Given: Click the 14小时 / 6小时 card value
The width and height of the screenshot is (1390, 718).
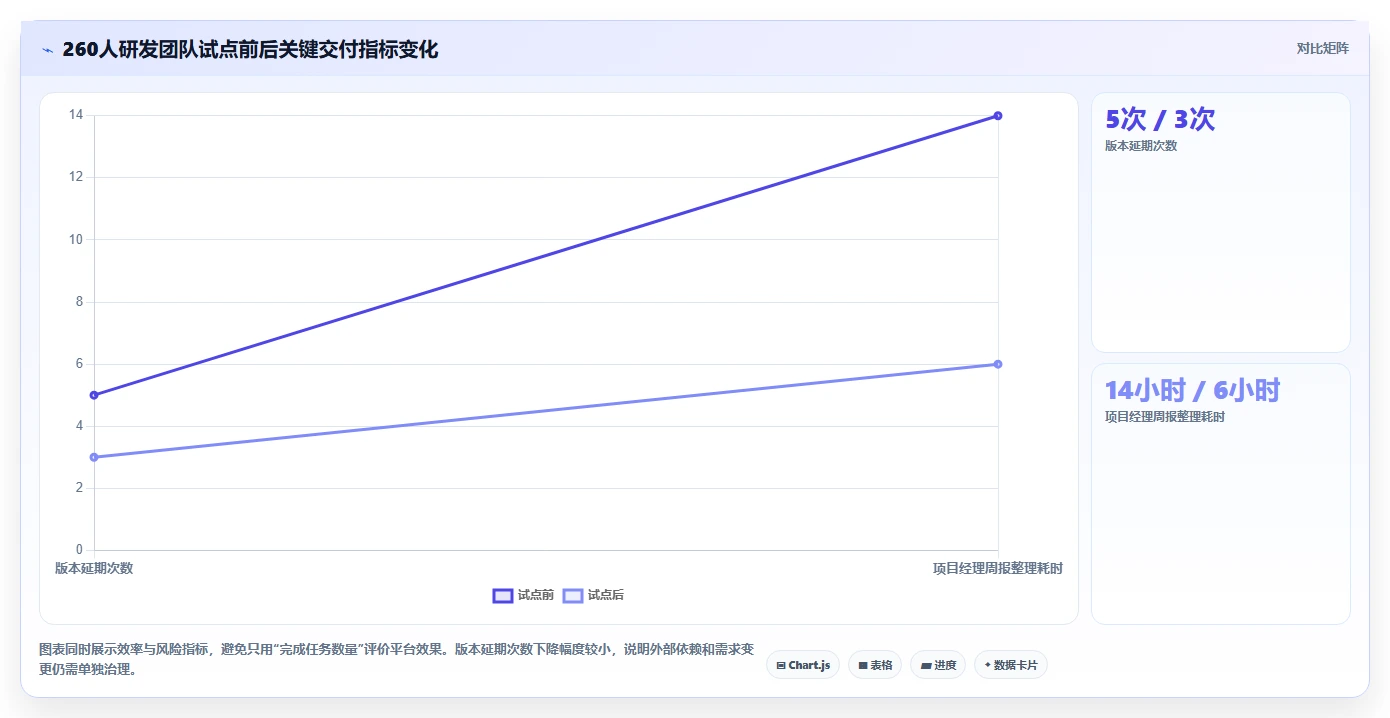Looking at the screenshot, I should pos(1192,391).
